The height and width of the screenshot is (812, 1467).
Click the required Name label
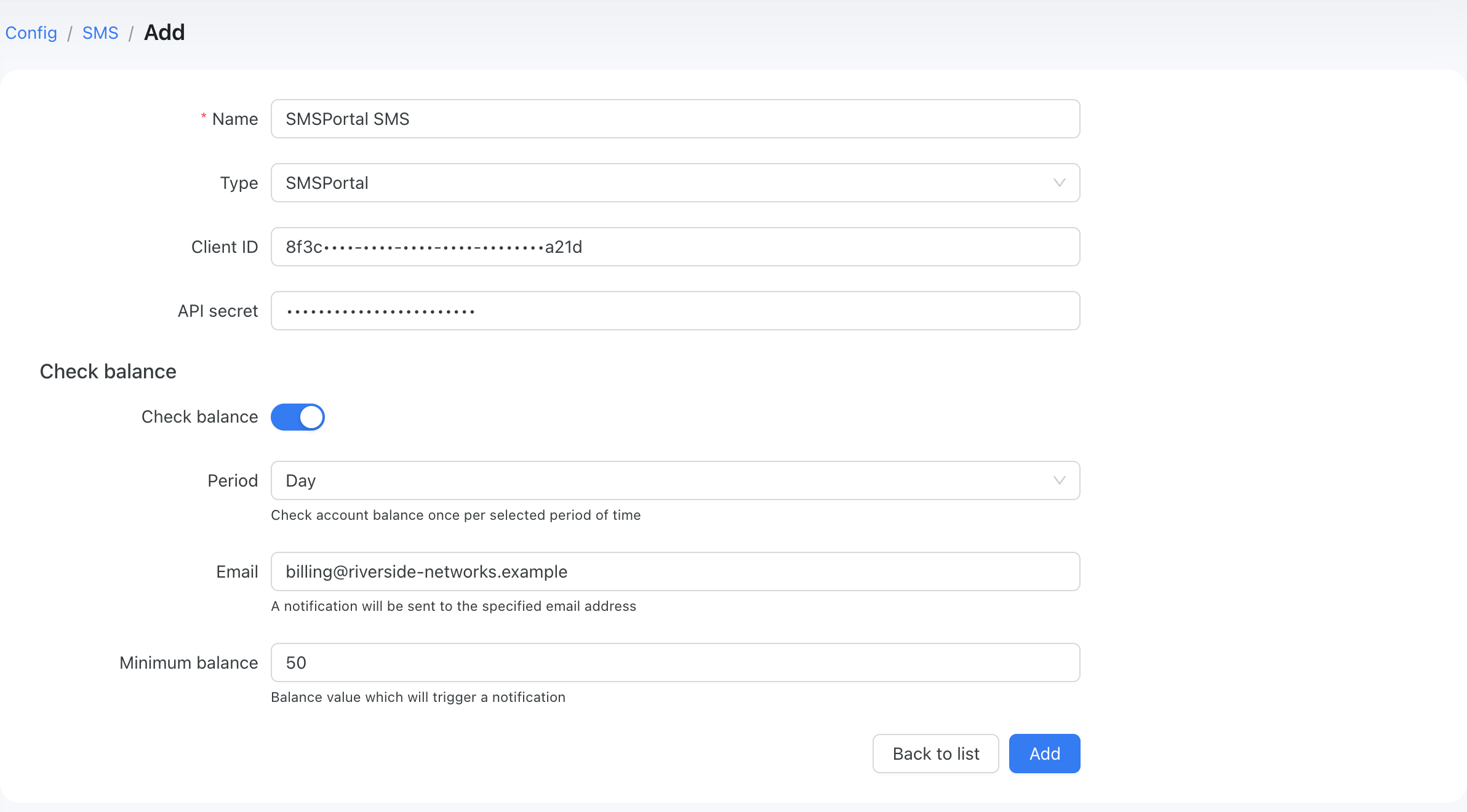(229, 119)
